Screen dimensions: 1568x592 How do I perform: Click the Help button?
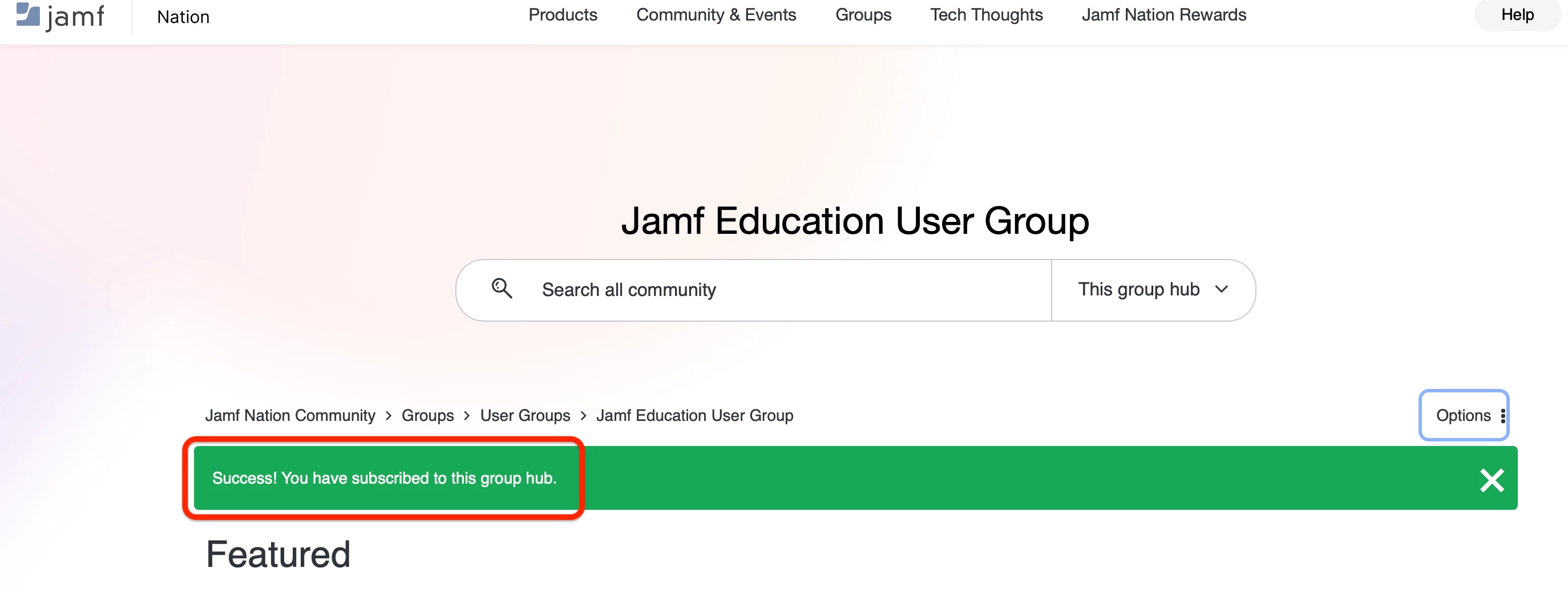1517,15
